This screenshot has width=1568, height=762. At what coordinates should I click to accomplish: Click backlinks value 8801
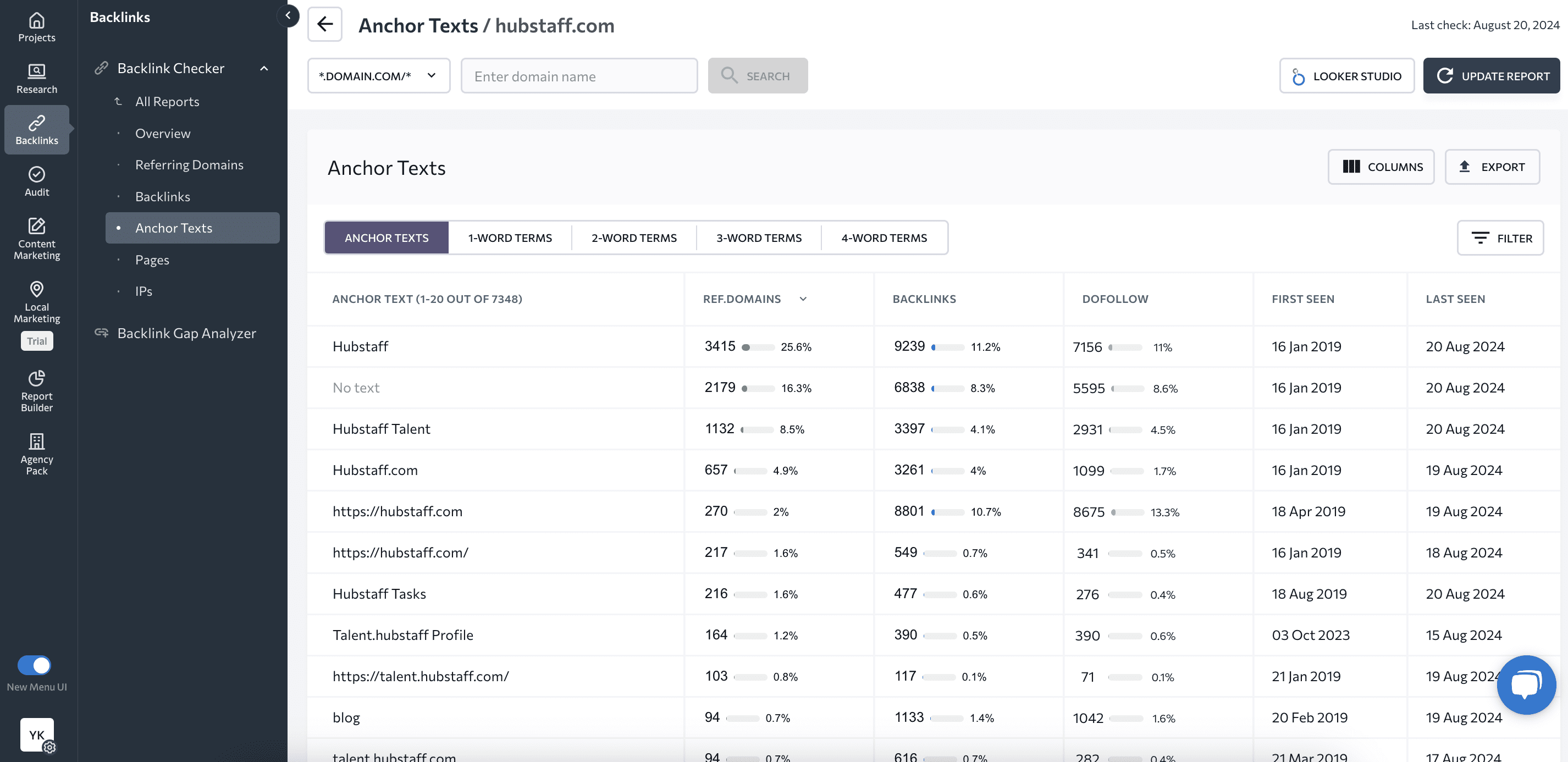point(909,511)
